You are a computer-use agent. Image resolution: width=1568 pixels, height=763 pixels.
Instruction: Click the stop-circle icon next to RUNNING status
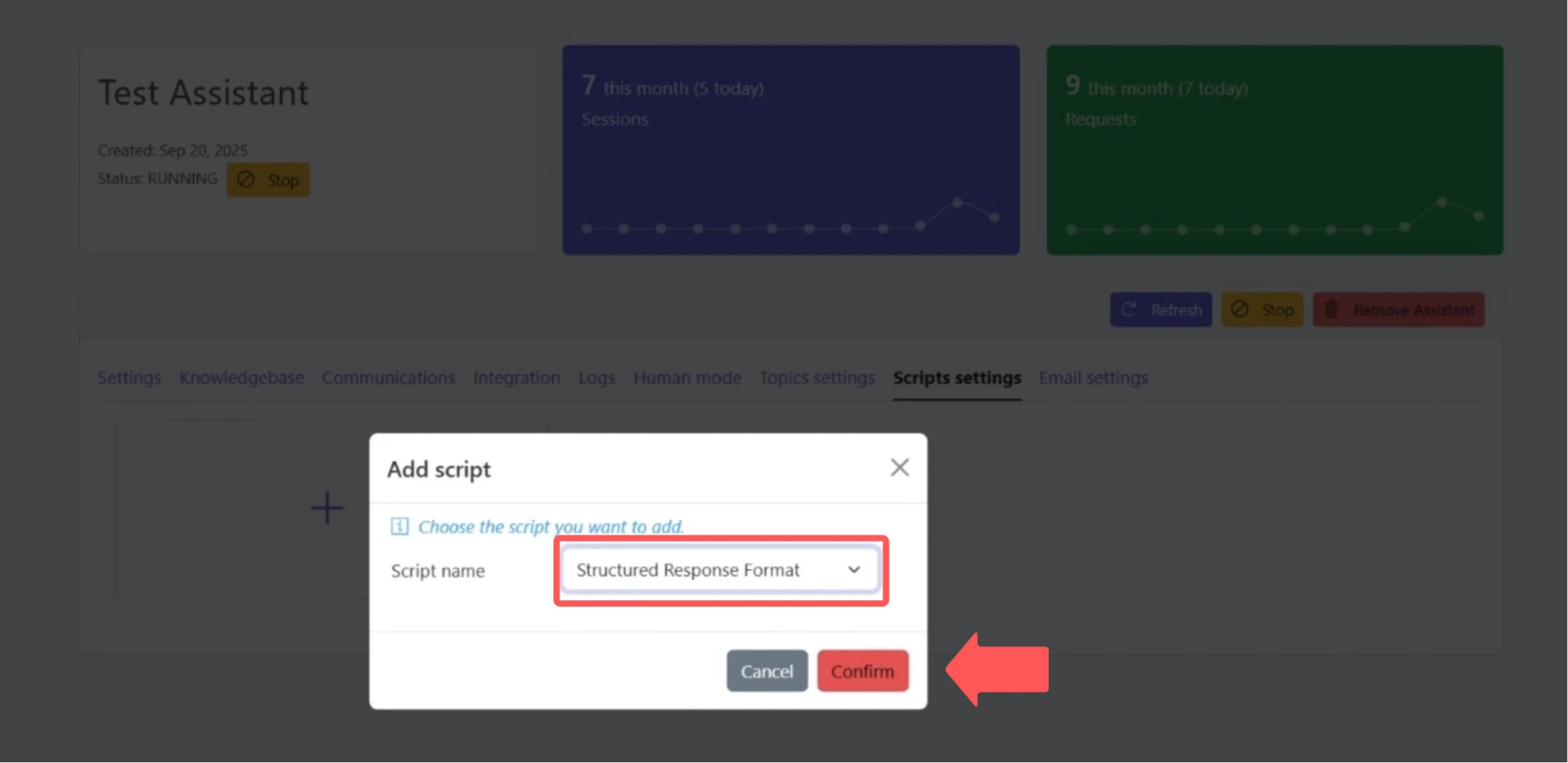tap(245, 179)
